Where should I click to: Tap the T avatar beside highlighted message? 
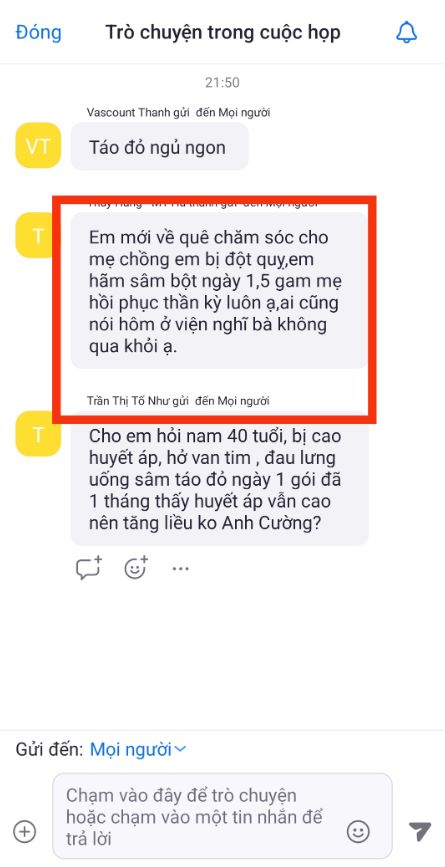pyautogui.click(x=38, y=236)
